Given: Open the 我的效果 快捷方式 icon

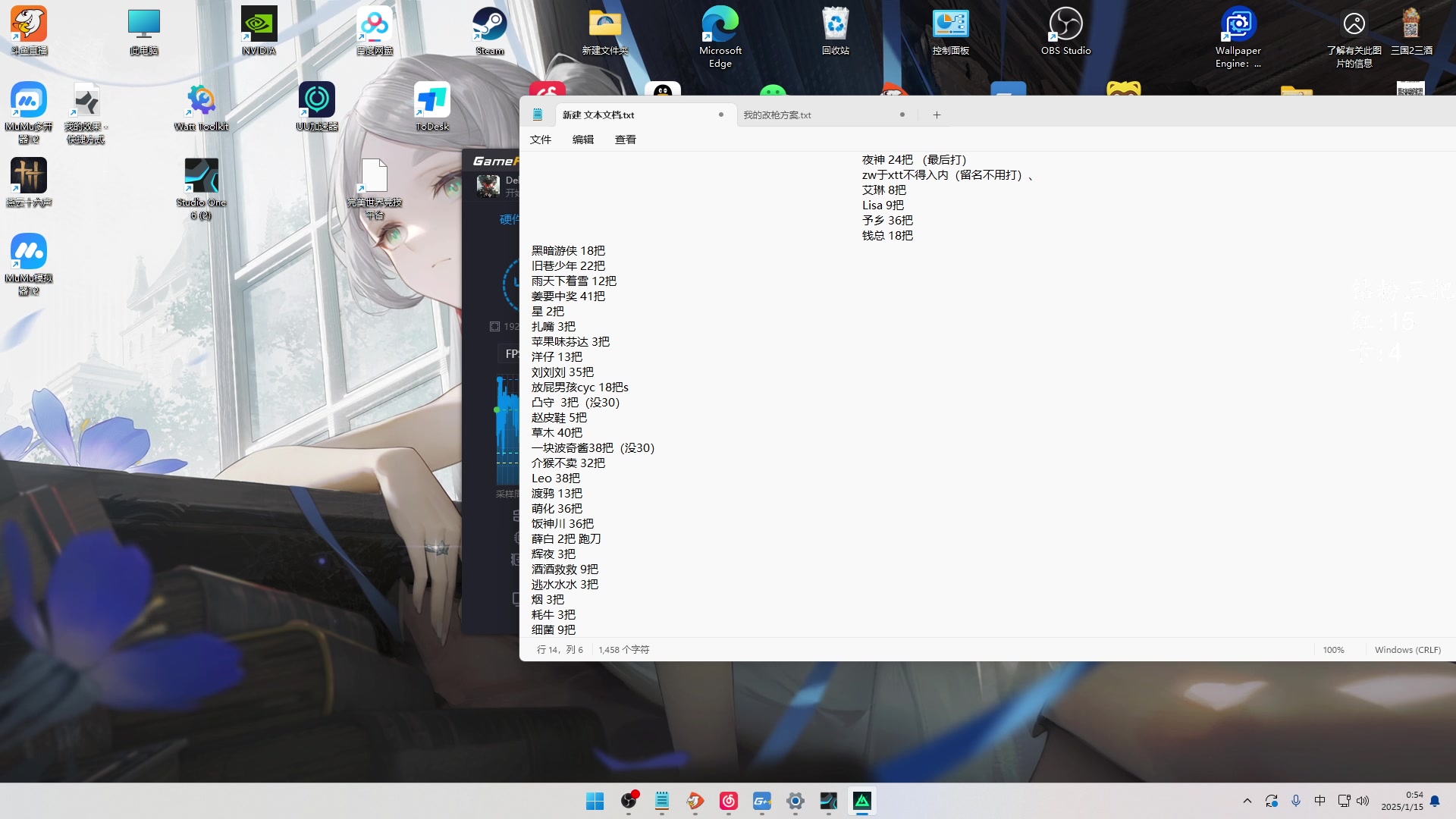Looking at the screenshot, I should click(x=86, y=112).
